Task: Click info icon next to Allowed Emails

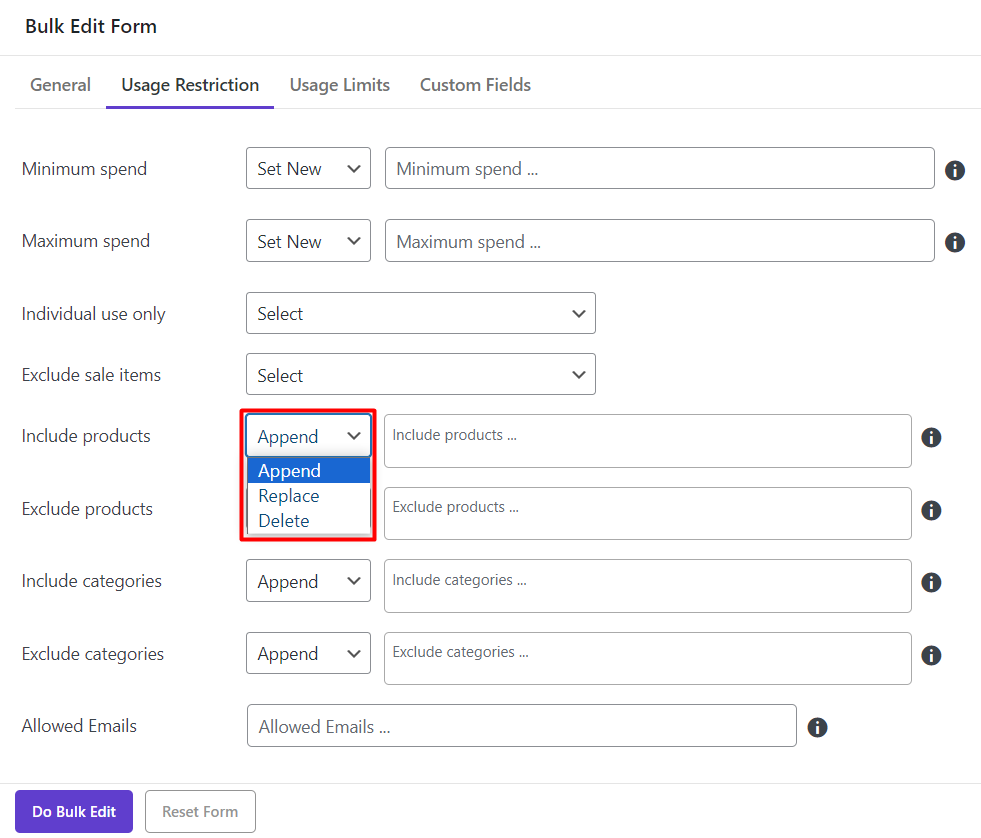Action: pos(817,727)
